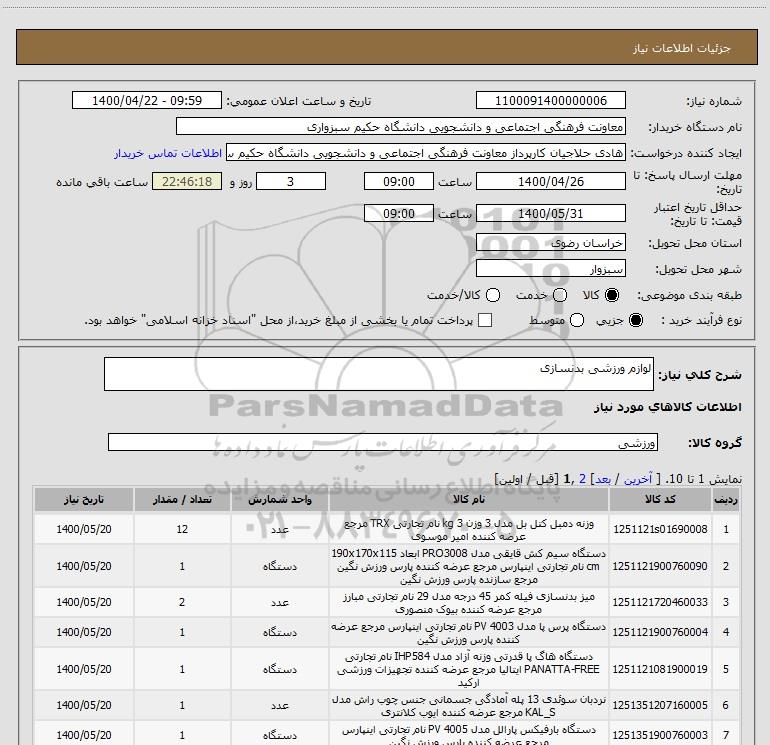Click the delivery city field سبزوار
The image size is (770, 745).
click(550, 268)
